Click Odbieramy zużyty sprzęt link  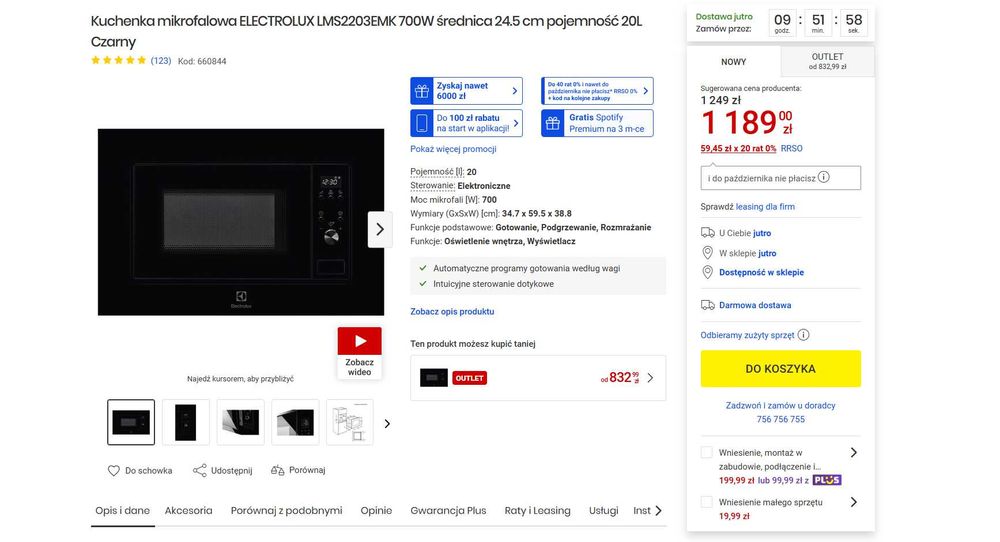[x=747, y=335]
